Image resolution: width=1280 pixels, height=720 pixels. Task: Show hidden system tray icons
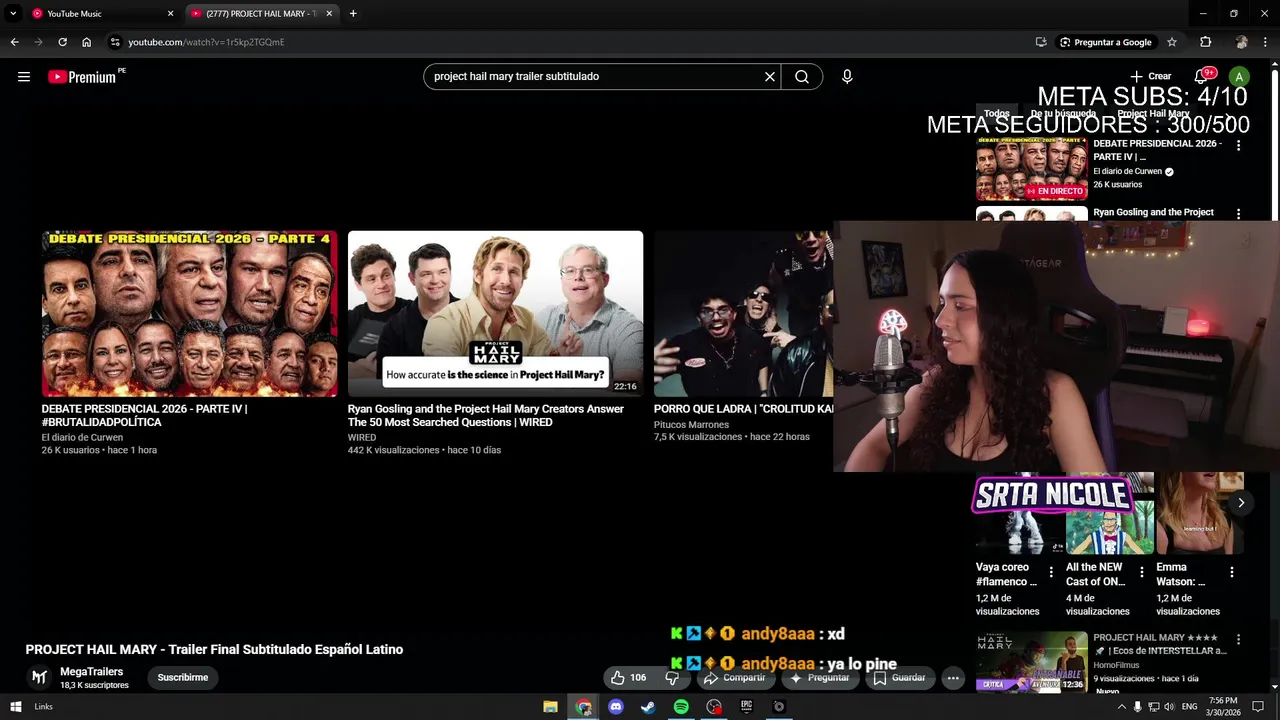coord(1121,707)
